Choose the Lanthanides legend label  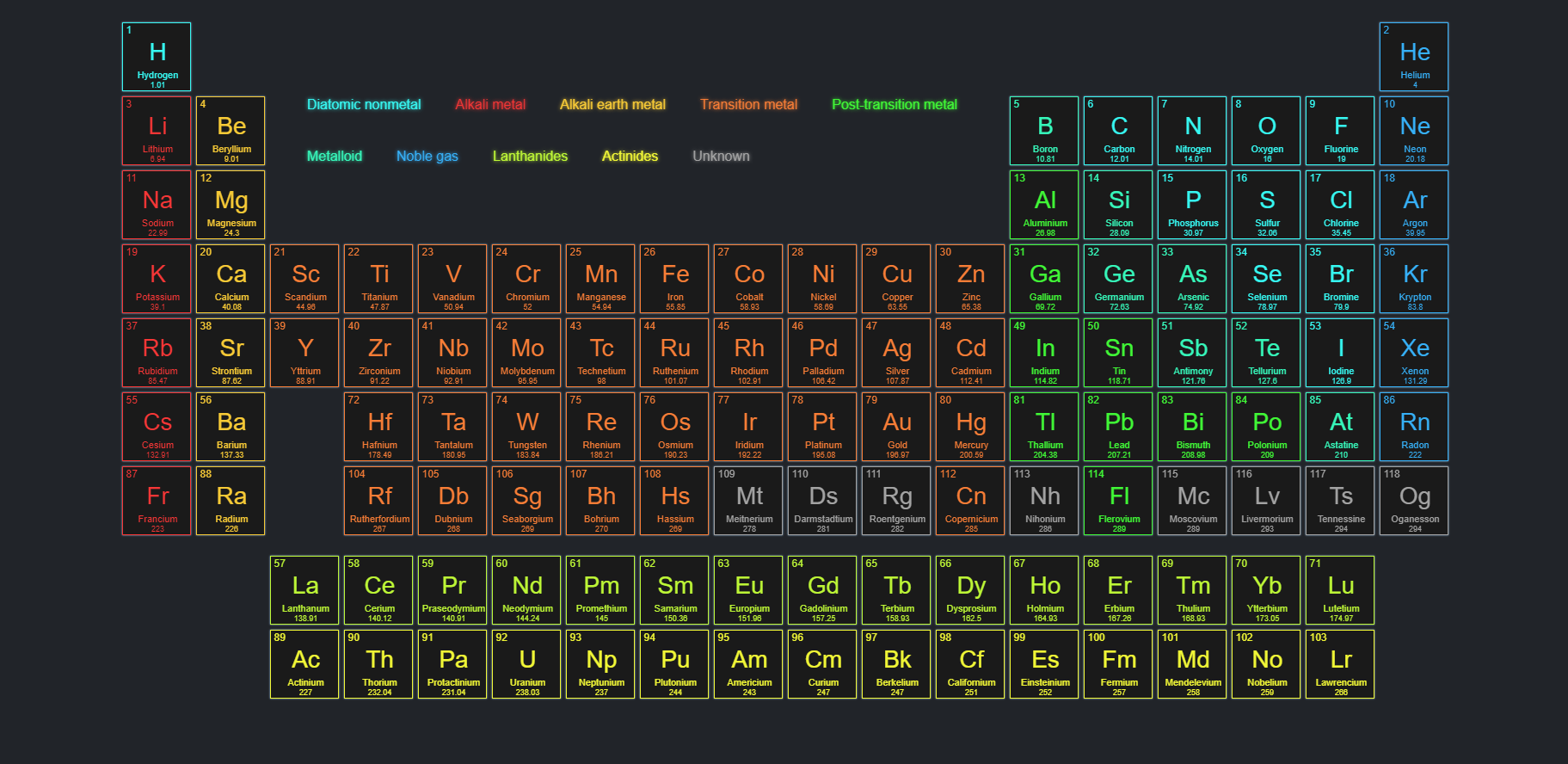(x=530, y=156)
